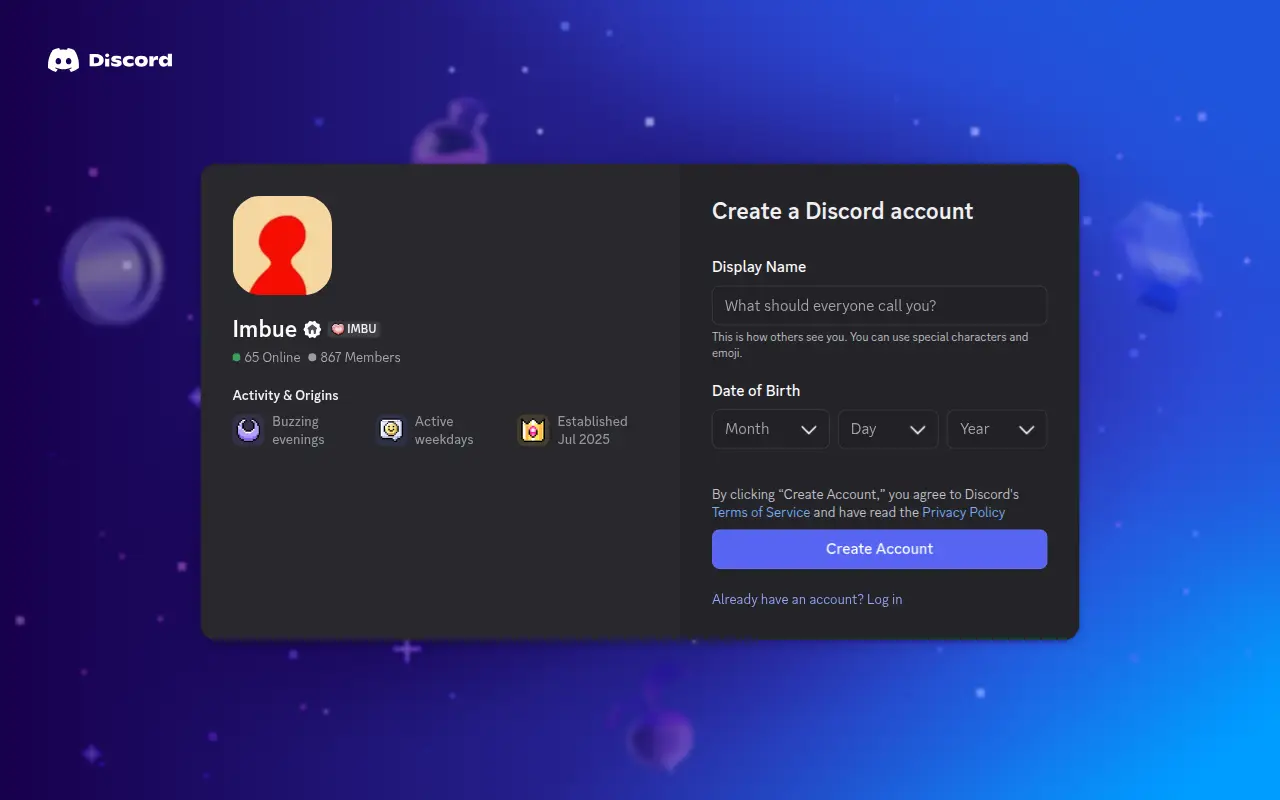The width and height of the screenshot is (1280, 800).
Task: Open the Privacy Policy link
Action: tap(963, 512)
